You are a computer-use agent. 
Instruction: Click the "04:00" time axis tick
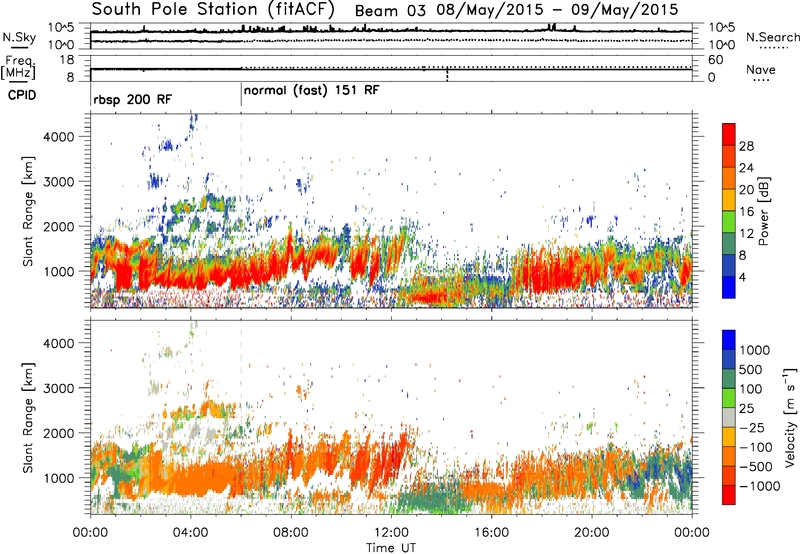pos(191,533)
